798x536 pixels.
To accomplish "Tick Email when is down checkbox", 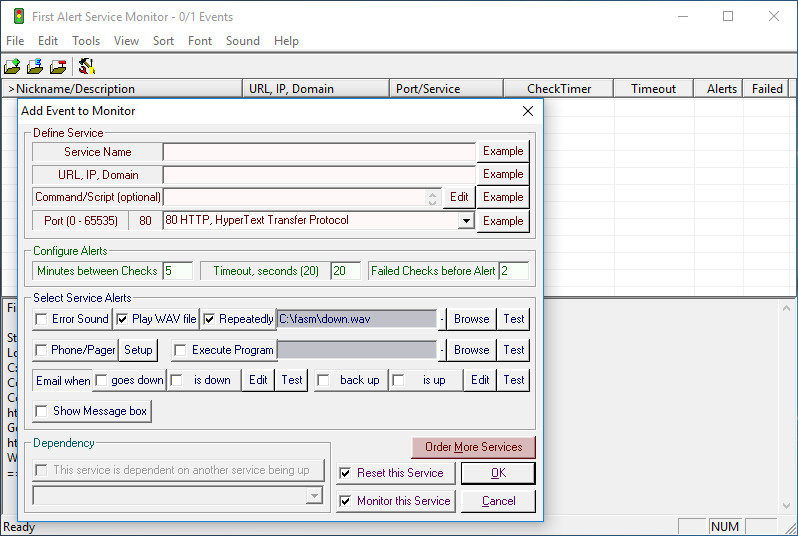I will pyautogui.click(x=176, y=380).
